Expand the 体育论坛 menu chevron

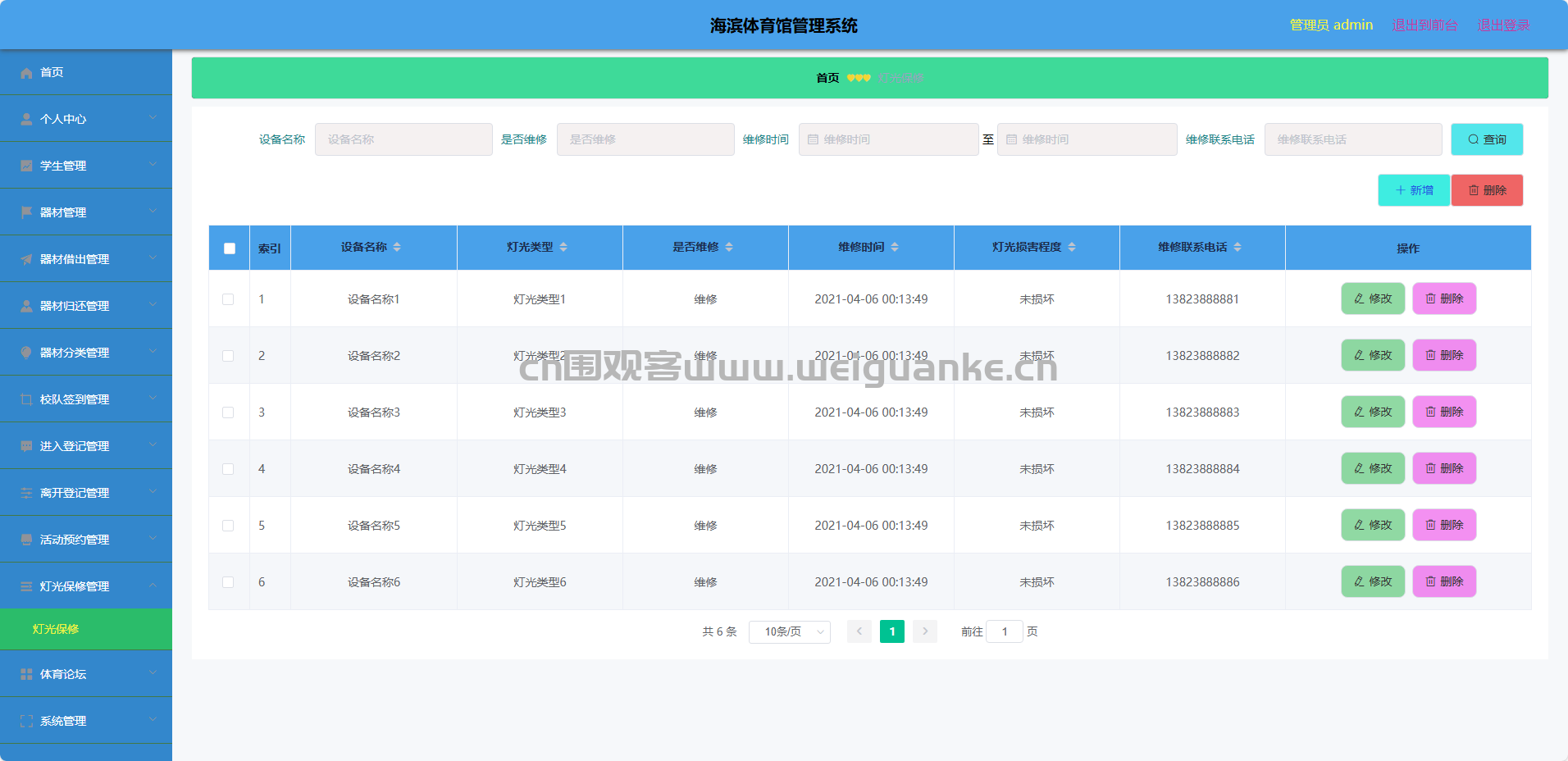153,673
